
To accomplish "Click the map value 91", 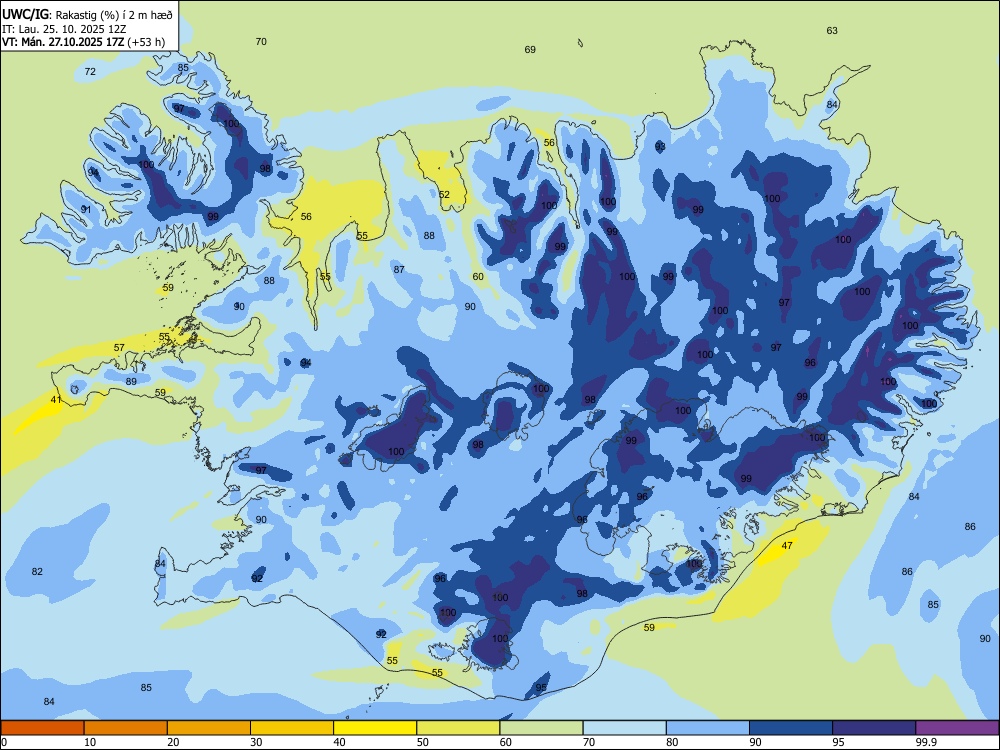I will pos(85,209).
